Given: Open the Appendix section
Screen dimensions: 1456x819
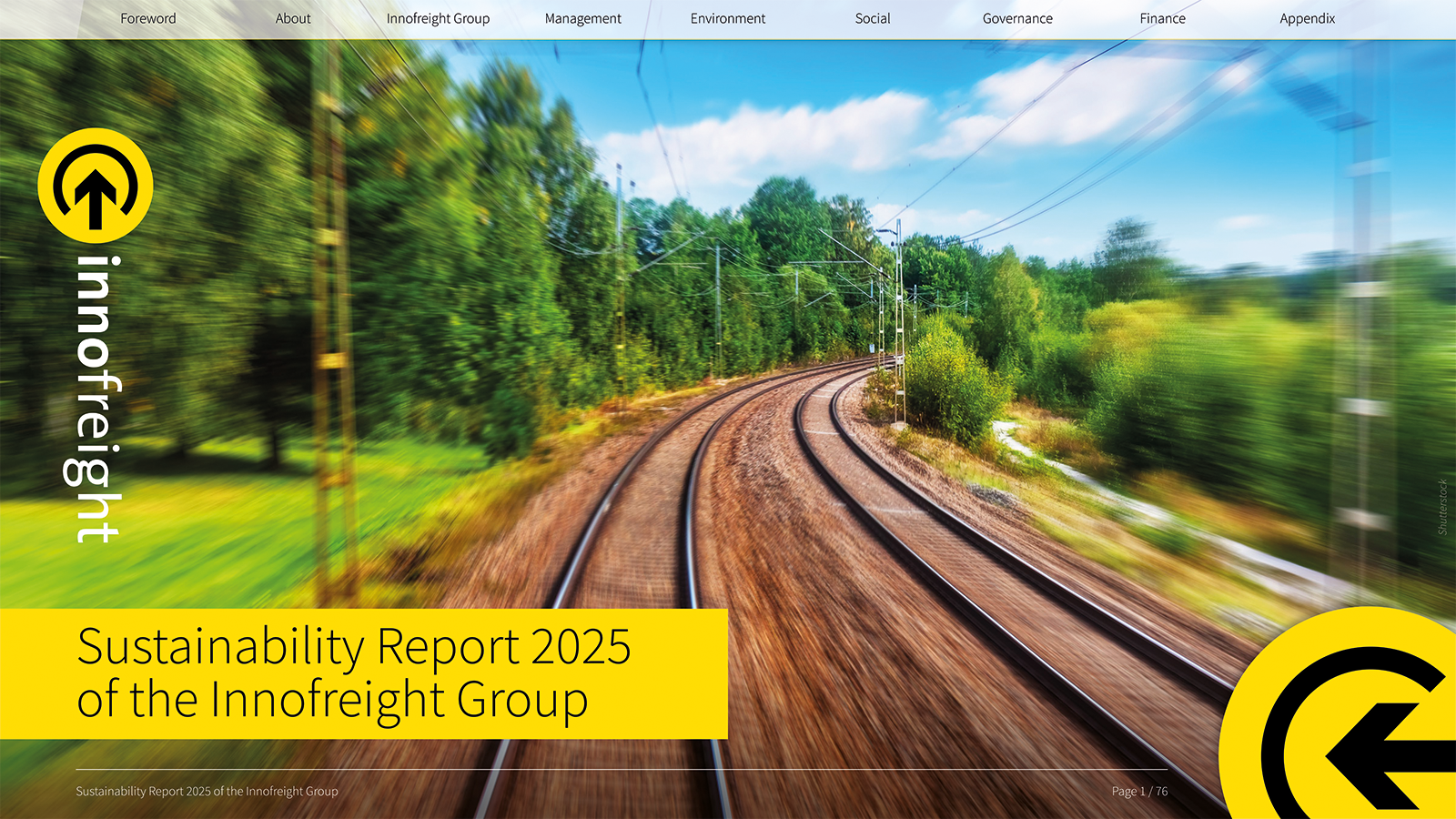Looking at the screenshot, I should [1308, 18].
